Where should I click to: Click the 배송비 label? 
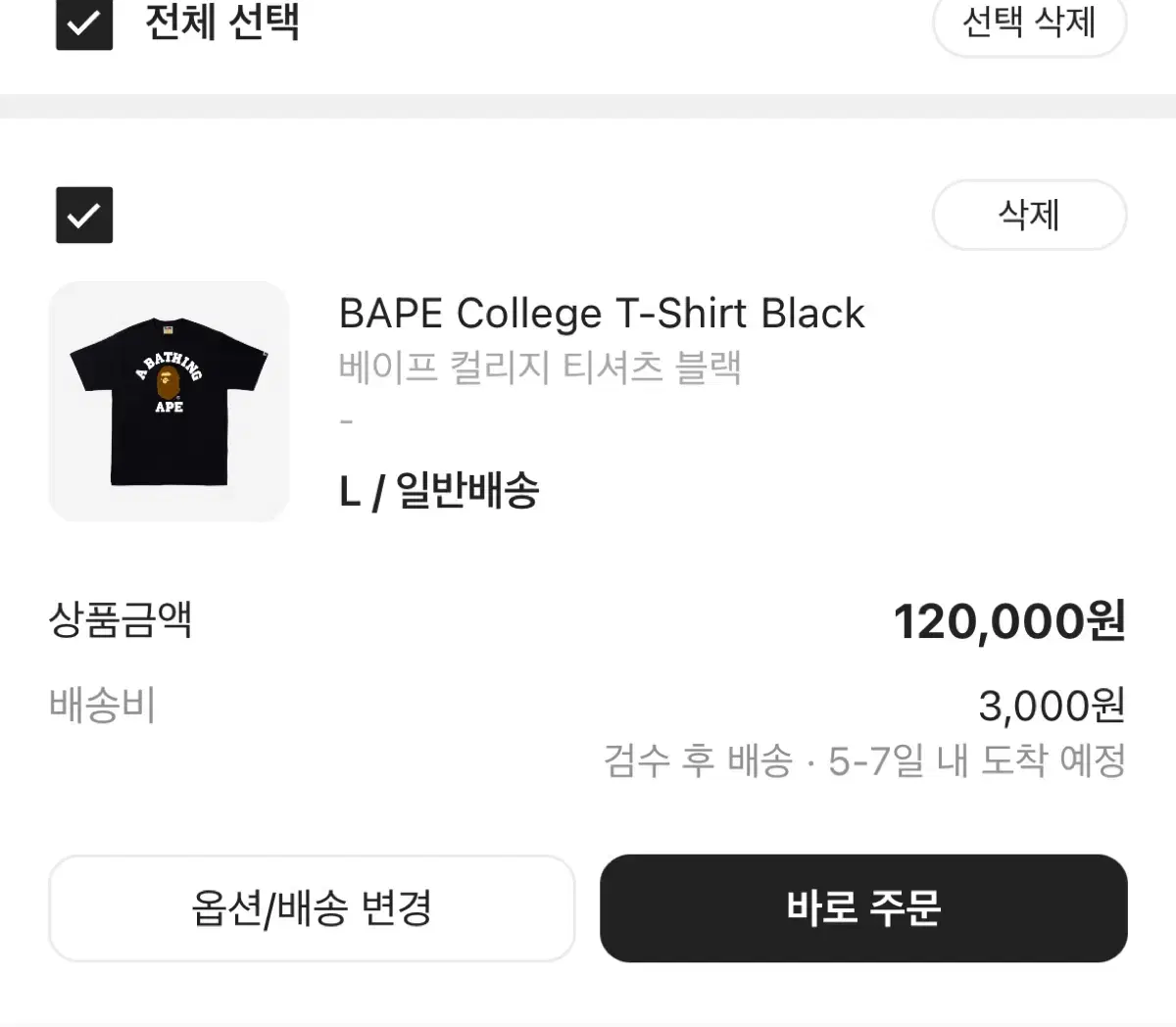pos(103,706)
